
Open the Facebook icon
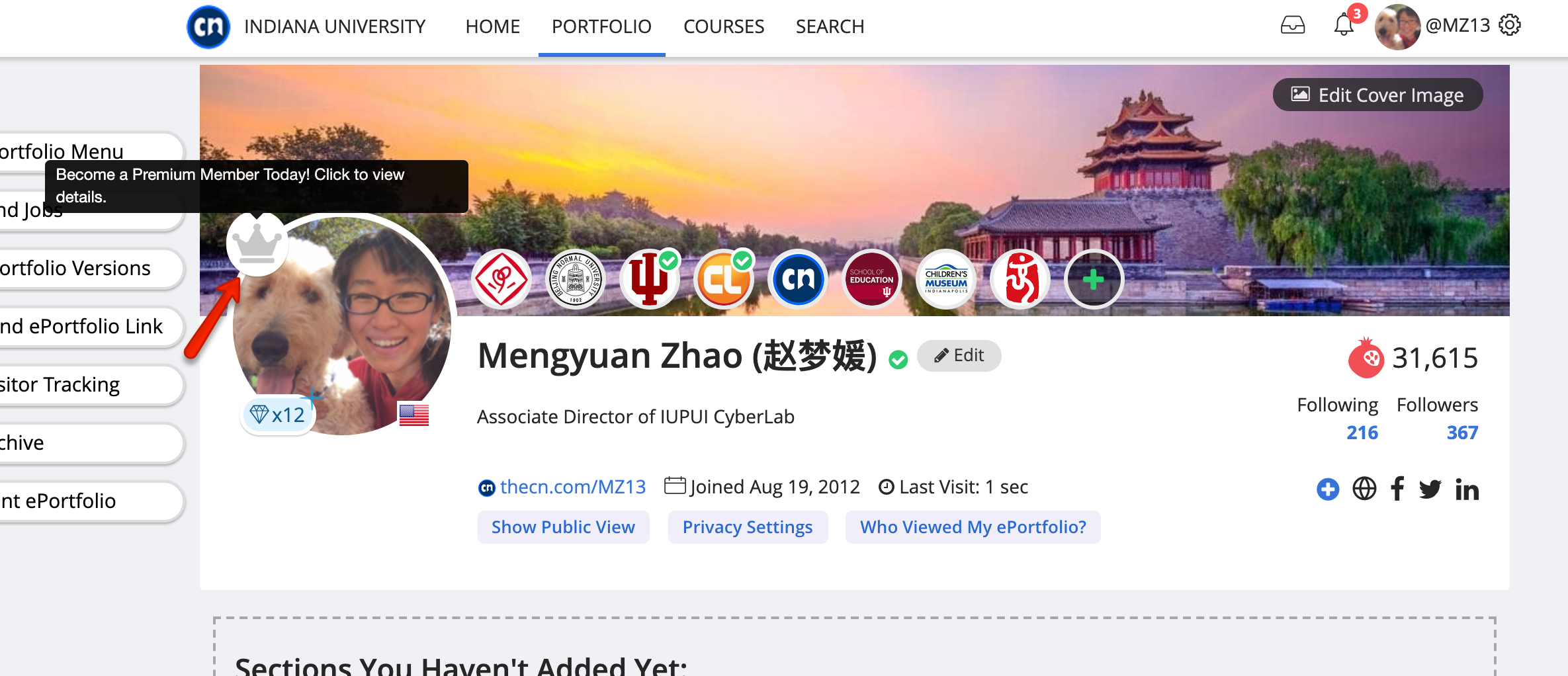point(1397,489)
